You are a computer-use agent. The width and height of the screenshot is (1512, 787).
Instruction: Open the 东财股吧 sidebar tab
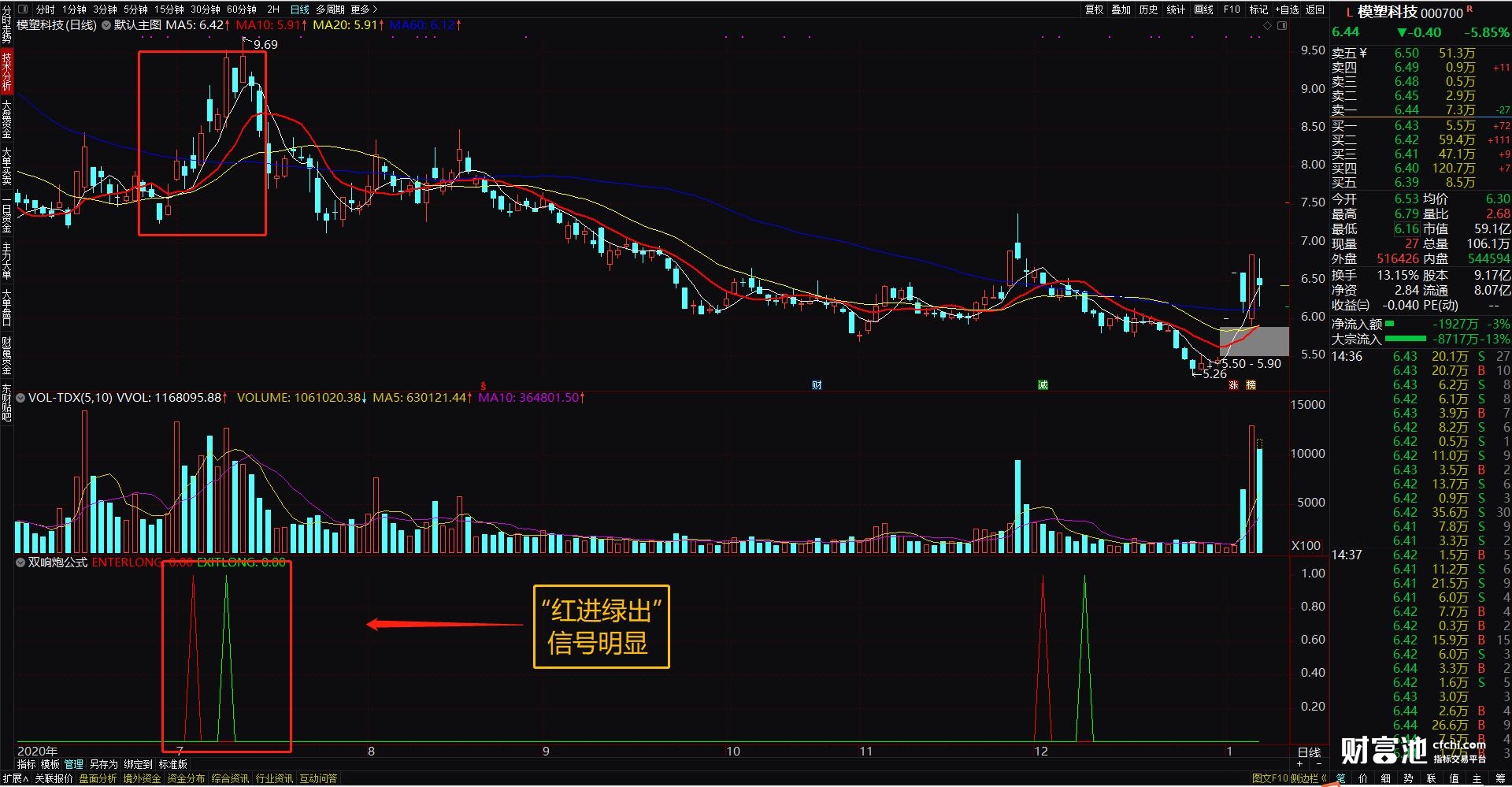(x=6, y=403)
